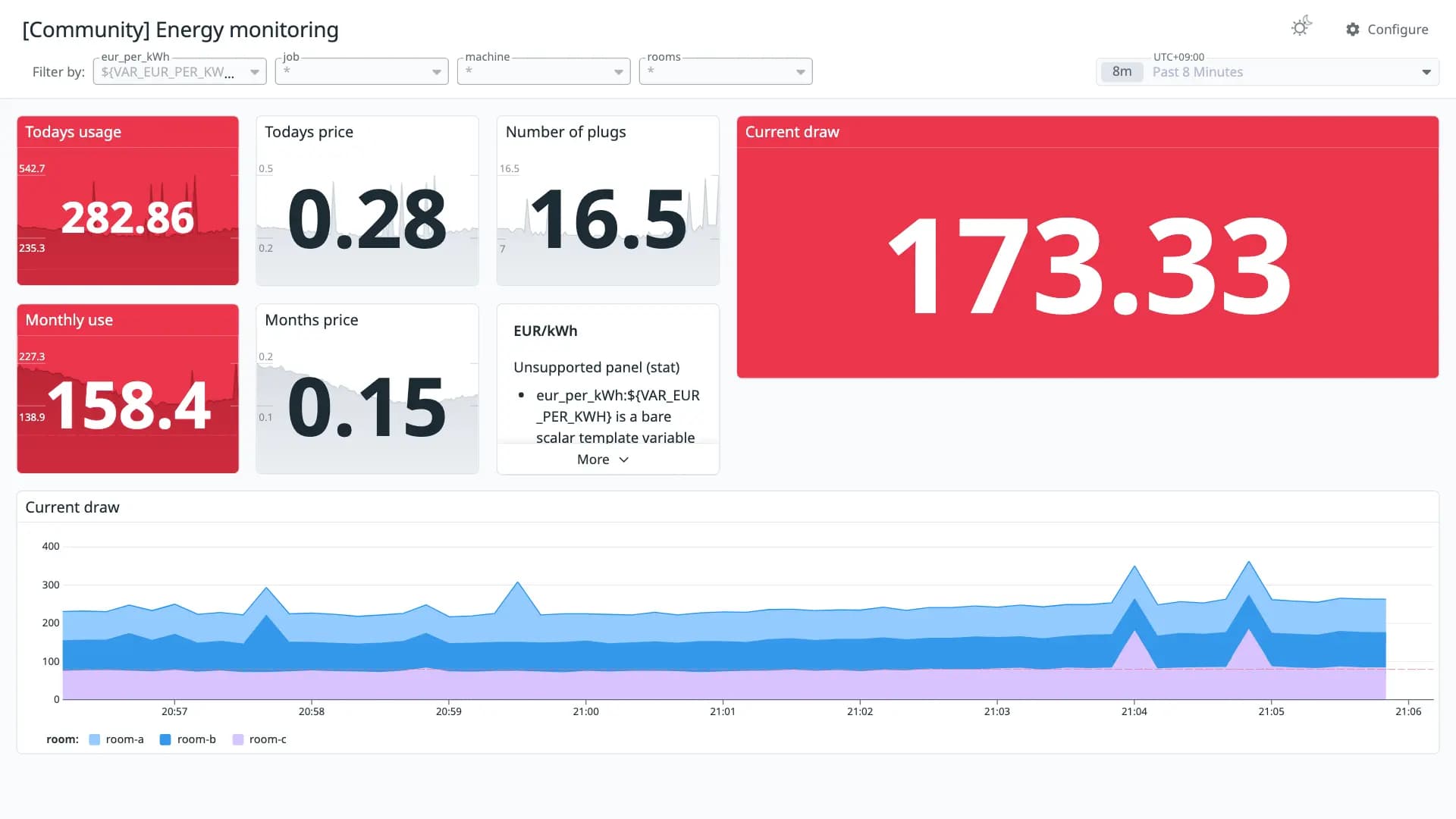Viewport: 1456px width, 819px height.
Task: Click the room-c legend color swatch
Action: pyautogui.click(x=238, y=739)
